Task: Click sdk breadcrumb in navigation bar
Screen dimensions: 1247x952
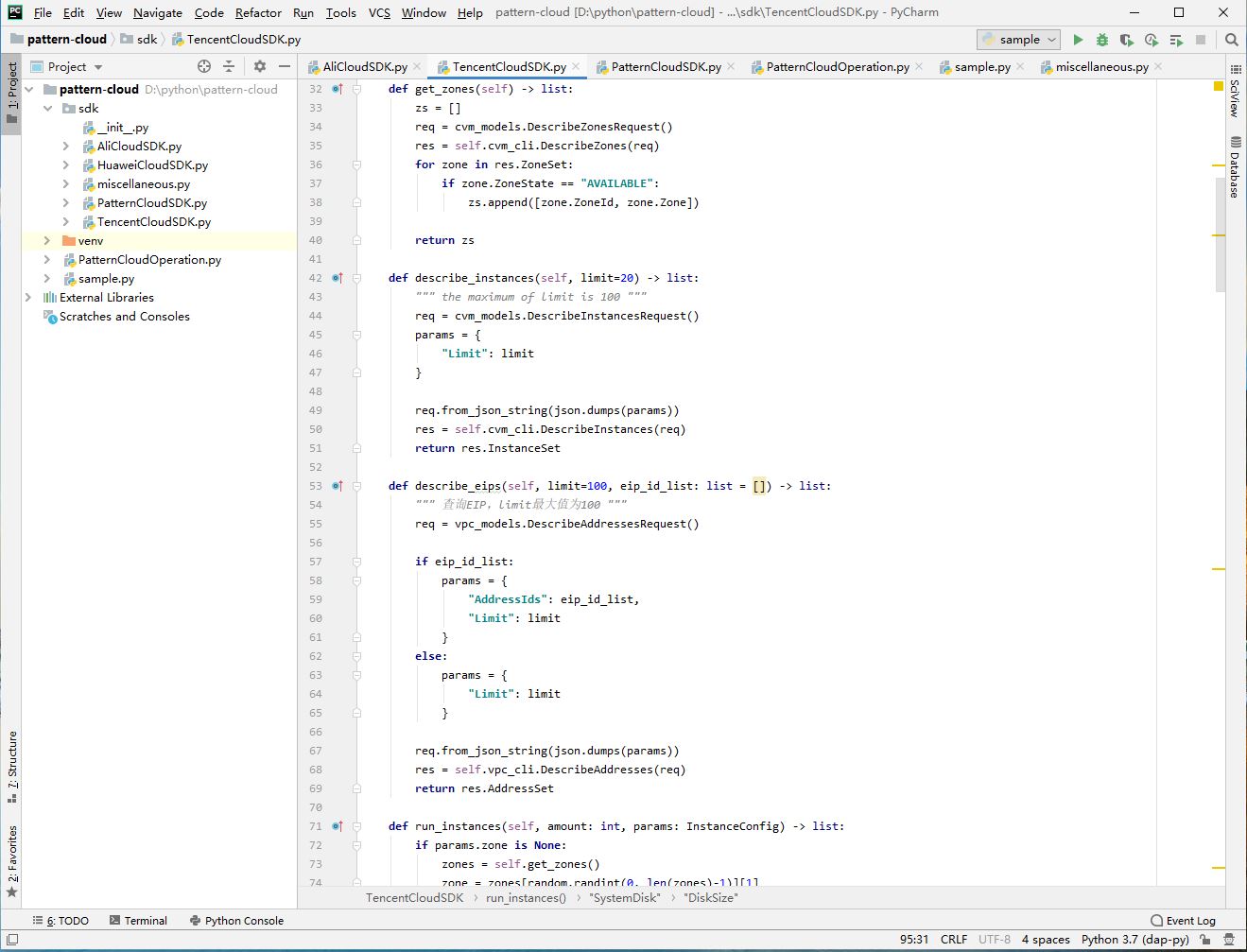Action: point(139,40)
